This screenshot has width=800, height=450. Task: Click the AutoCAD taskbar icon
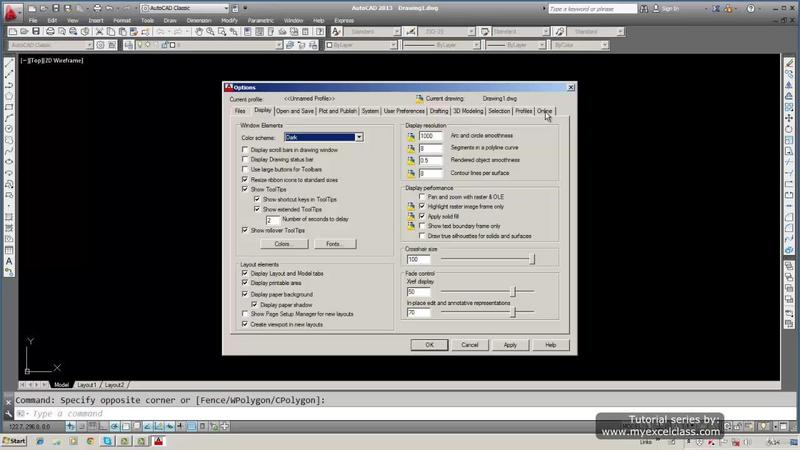pos(159,441)
